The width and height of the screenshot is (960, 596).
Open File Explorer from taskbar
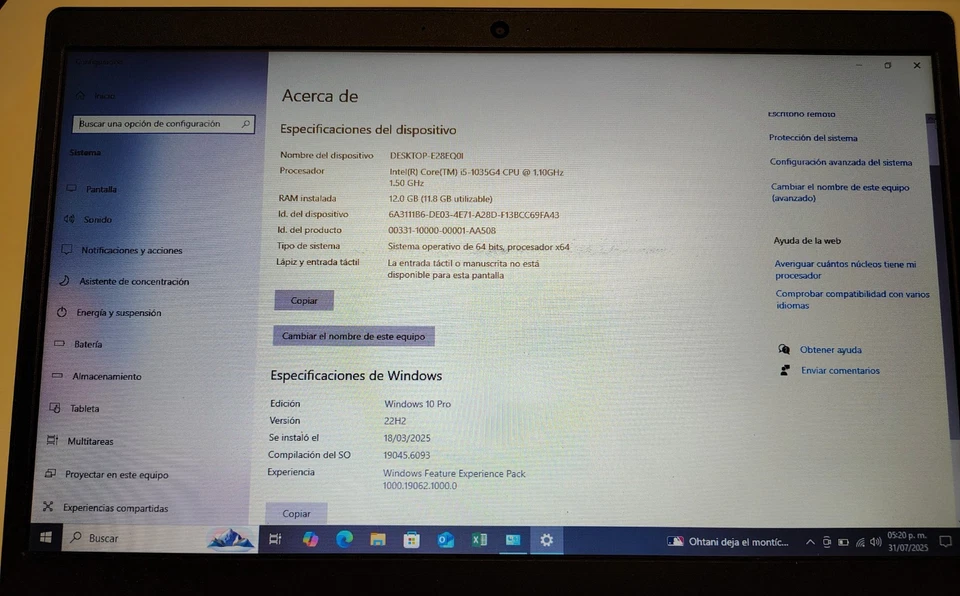[378, 540]
